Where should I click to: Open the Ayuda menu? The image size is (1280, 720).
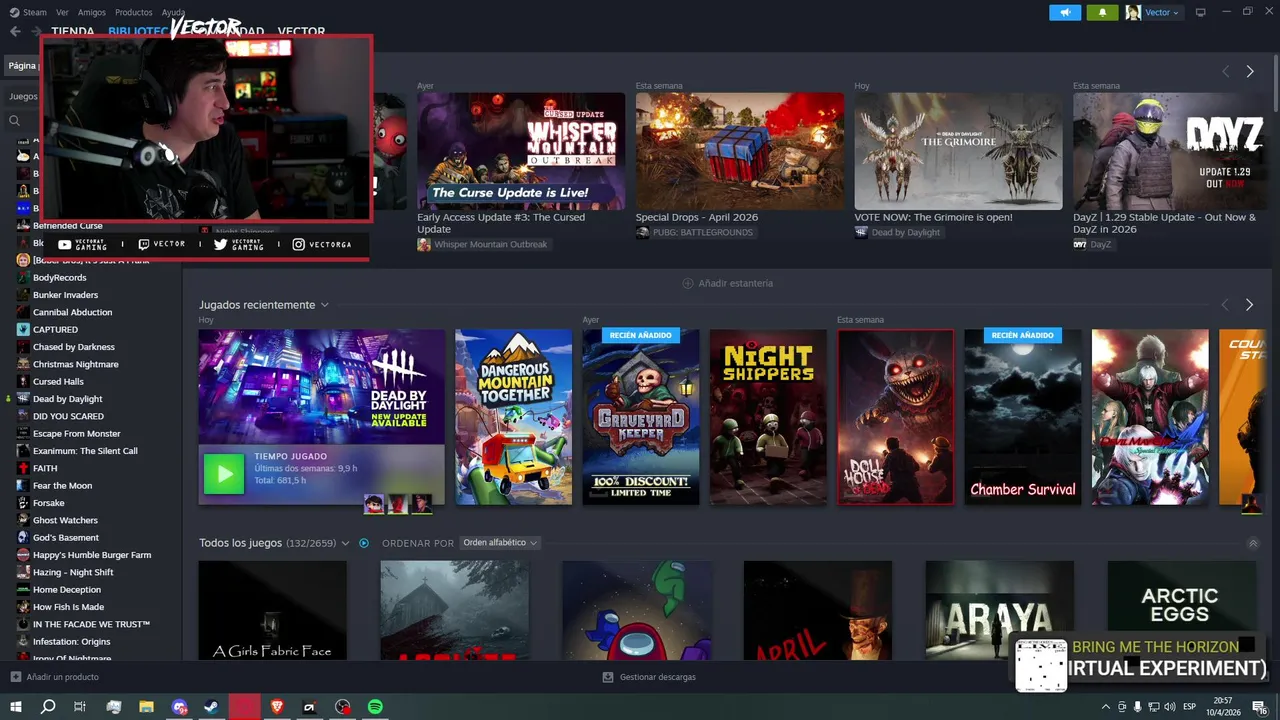[173, 12]
